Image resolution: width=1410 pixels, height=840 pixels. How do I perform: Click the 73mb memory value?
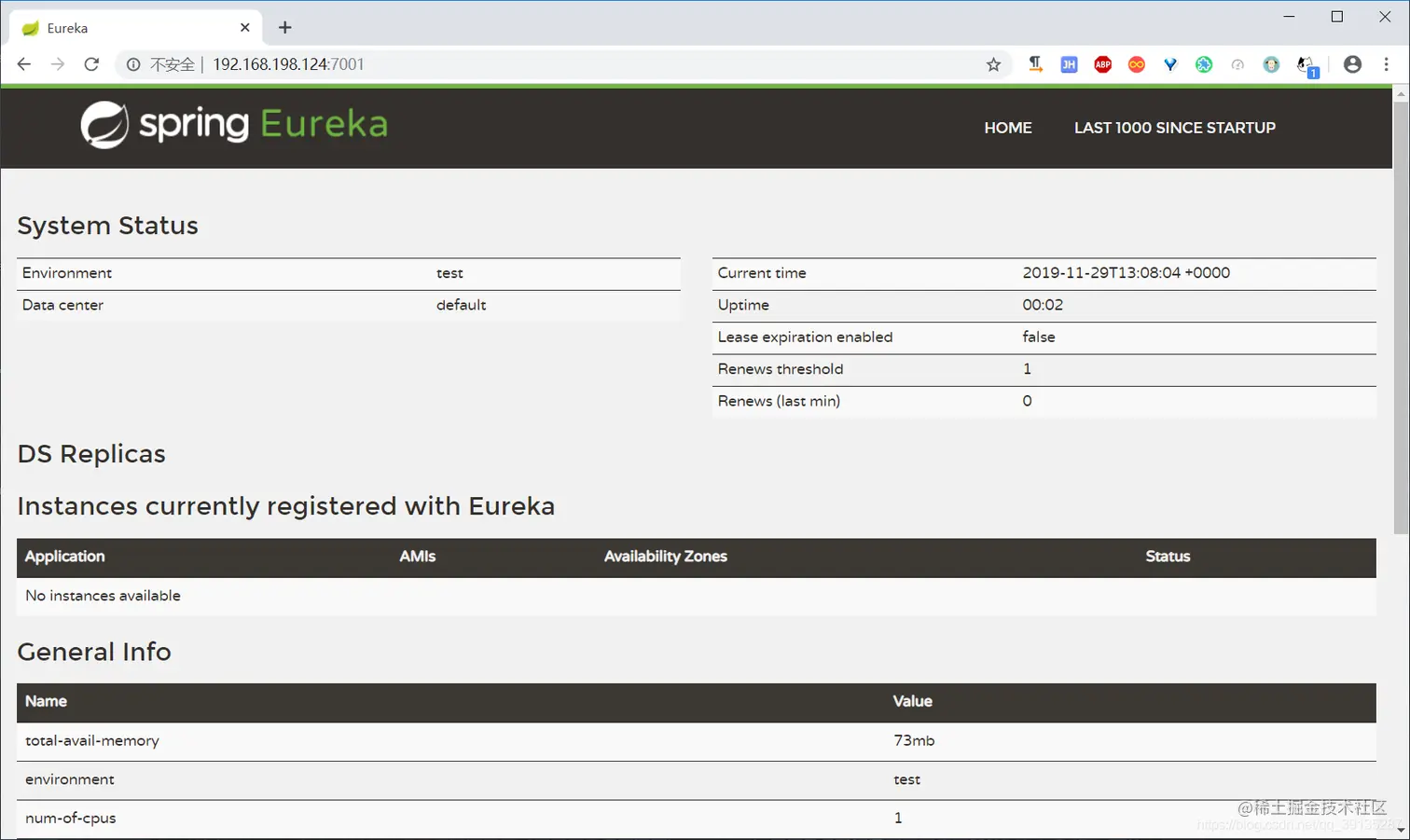pos(914,741)
